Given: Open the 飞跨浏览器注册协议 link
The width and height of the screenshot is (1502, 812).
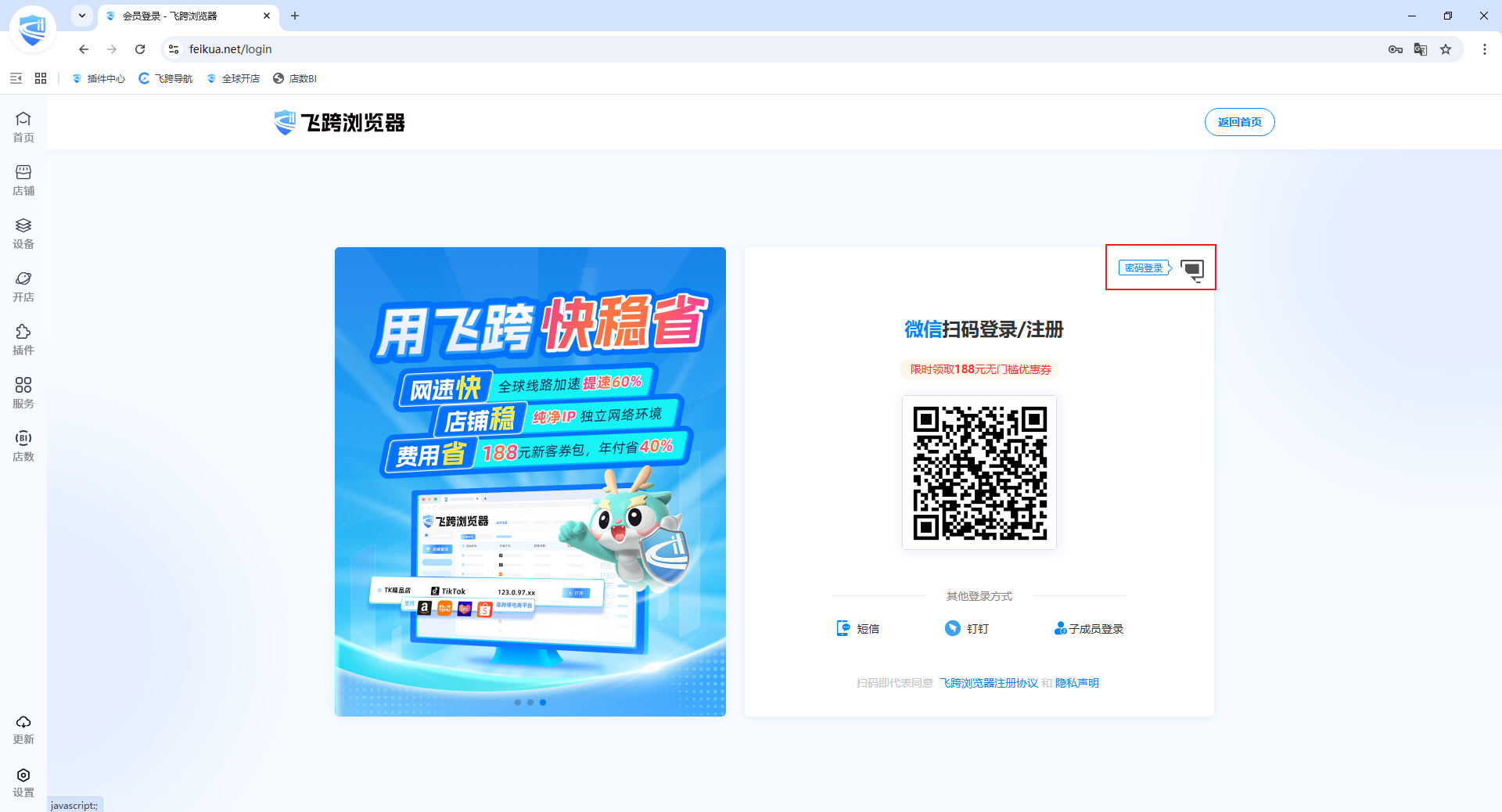Looking at the screenshot, I should coord(989,683).
